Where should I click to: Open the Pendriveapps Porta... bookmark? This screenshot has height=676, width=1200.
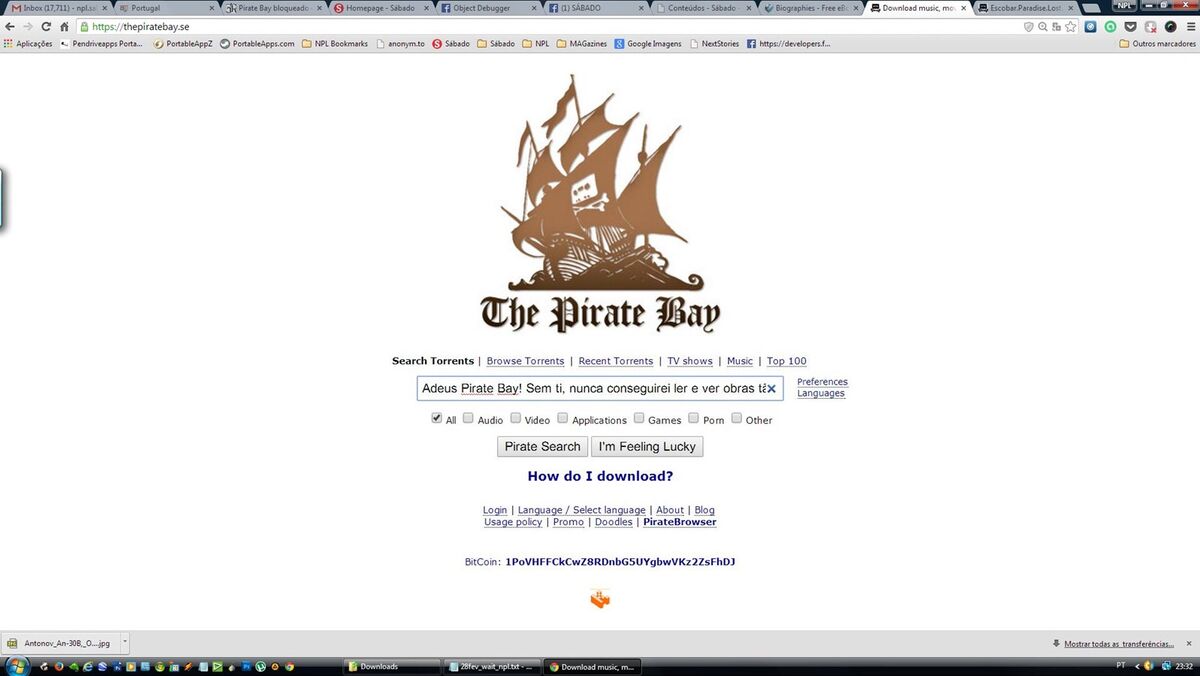101,44
